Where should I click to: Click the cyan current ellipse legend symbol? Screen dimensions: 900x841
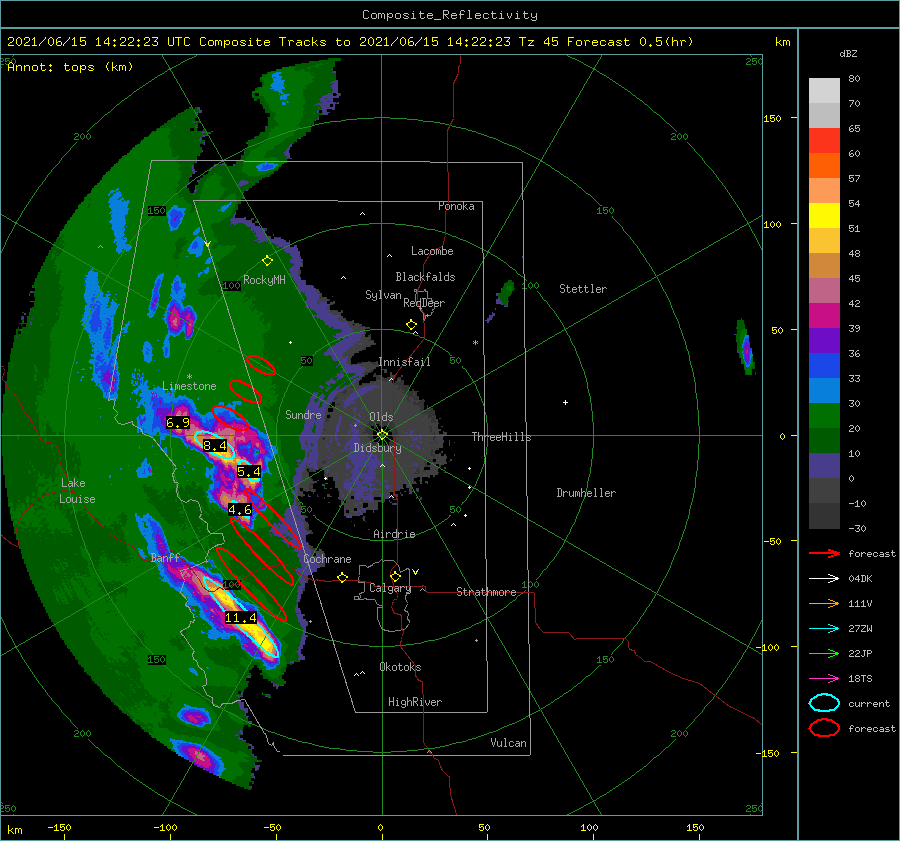[x=824, y=703]
